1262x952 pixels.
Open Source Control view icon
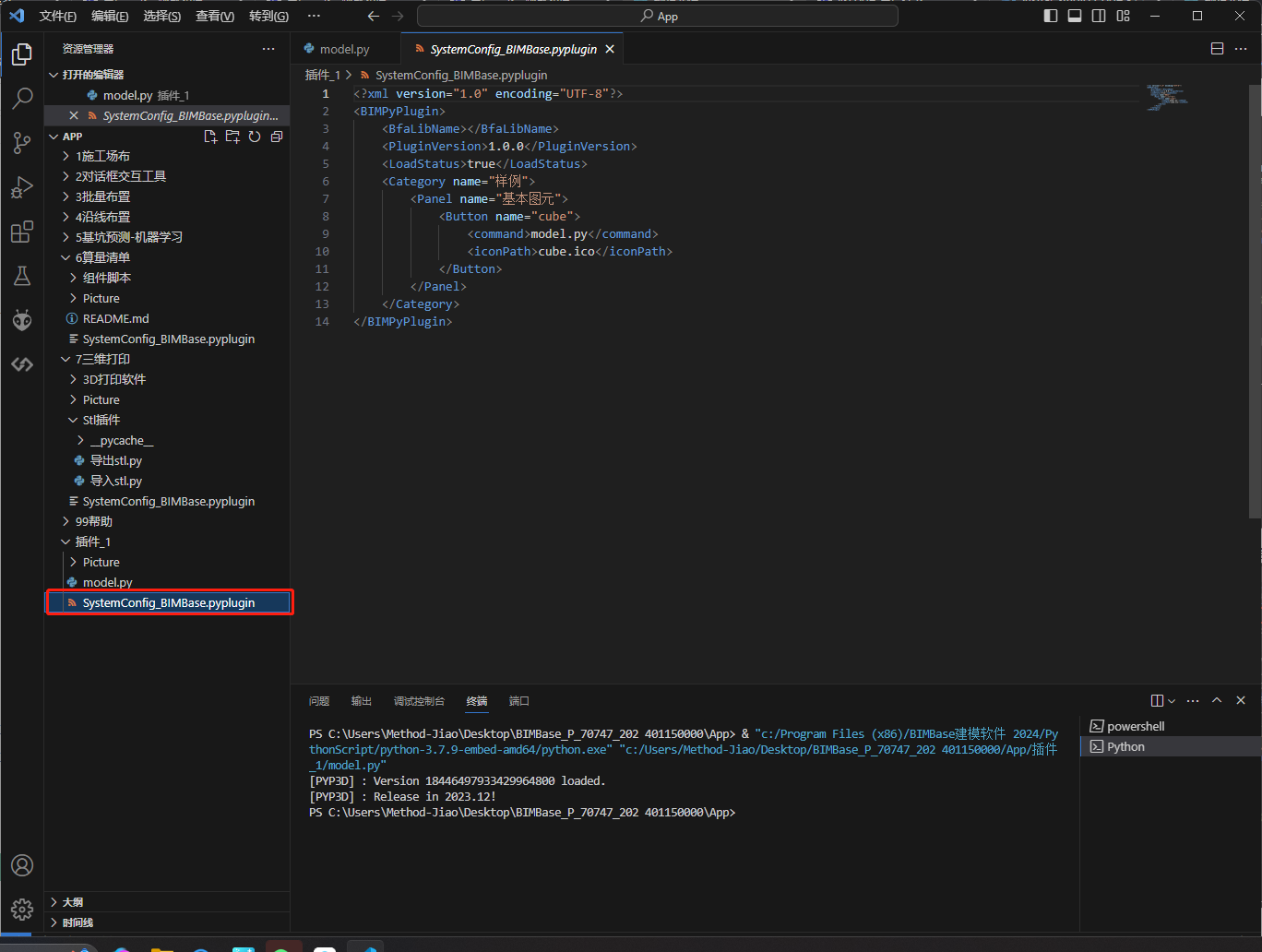point(22,143)
